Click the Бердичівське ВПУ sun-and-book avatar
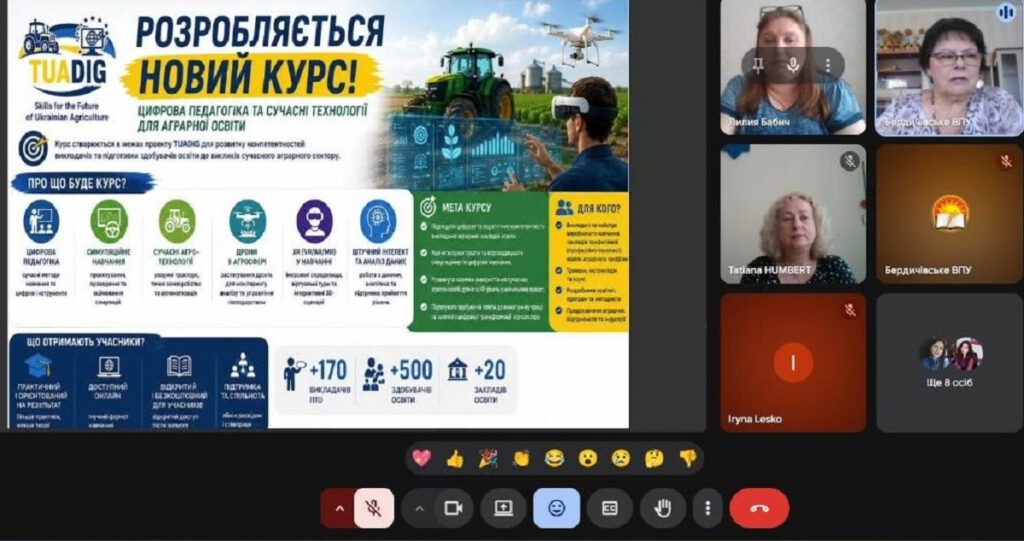 [950, 213]
